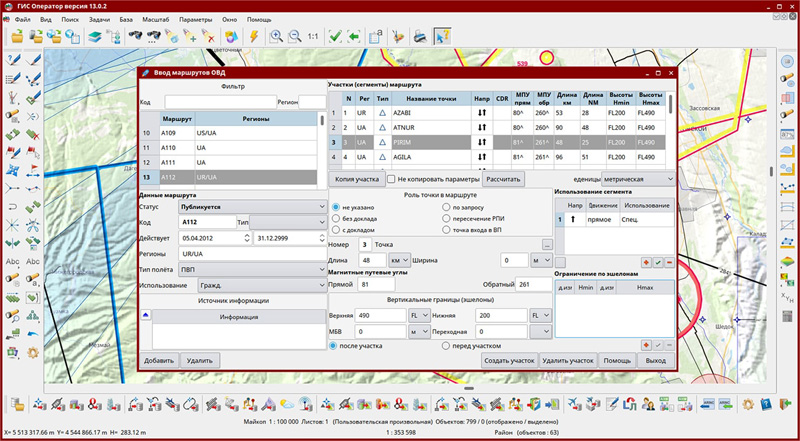
Task: Click the cloud weather icon in the bottom toolbar
Action: [288, 404]
